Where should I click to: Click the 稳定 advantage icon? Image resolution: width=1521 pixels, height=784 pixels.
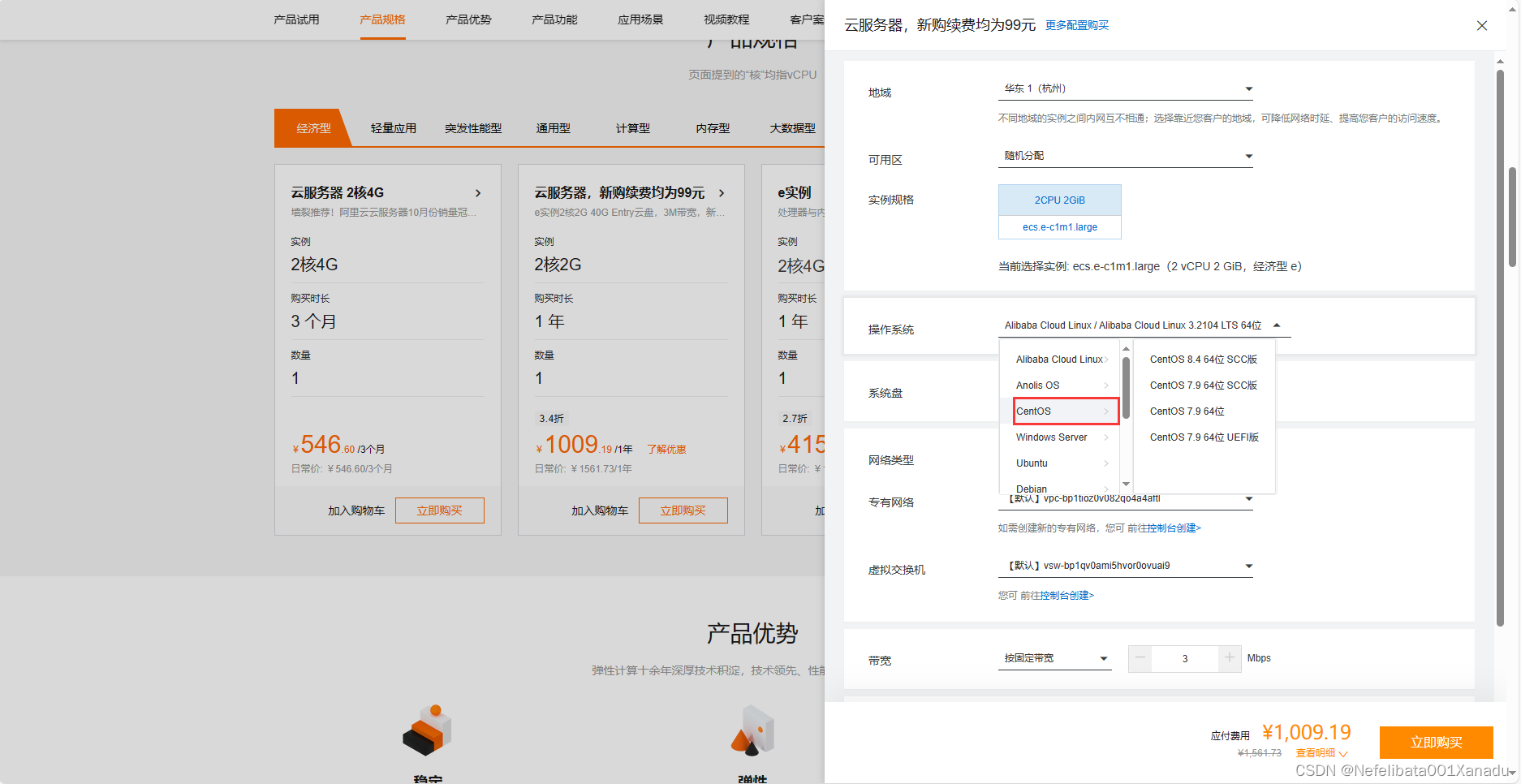pos(428,729)
